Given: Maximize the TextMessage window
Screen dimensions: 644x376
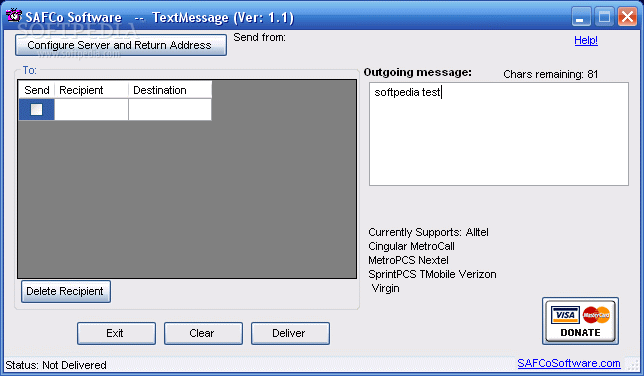Looking at the screenshot, I should (x=604, y=17).
